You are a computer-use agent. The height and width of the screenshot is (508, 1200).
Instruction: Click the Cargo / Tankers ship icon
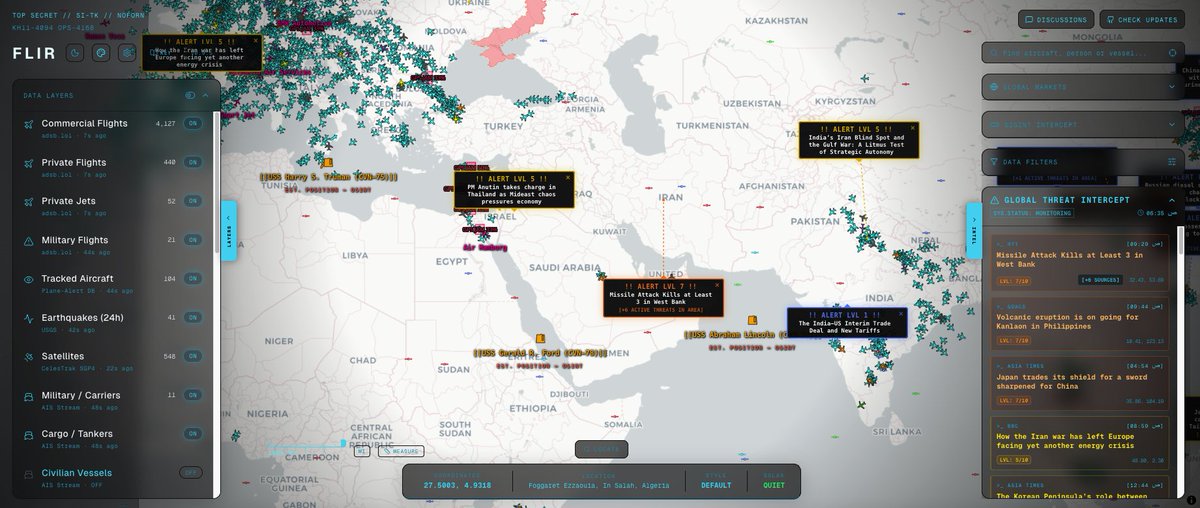[28, 435]
